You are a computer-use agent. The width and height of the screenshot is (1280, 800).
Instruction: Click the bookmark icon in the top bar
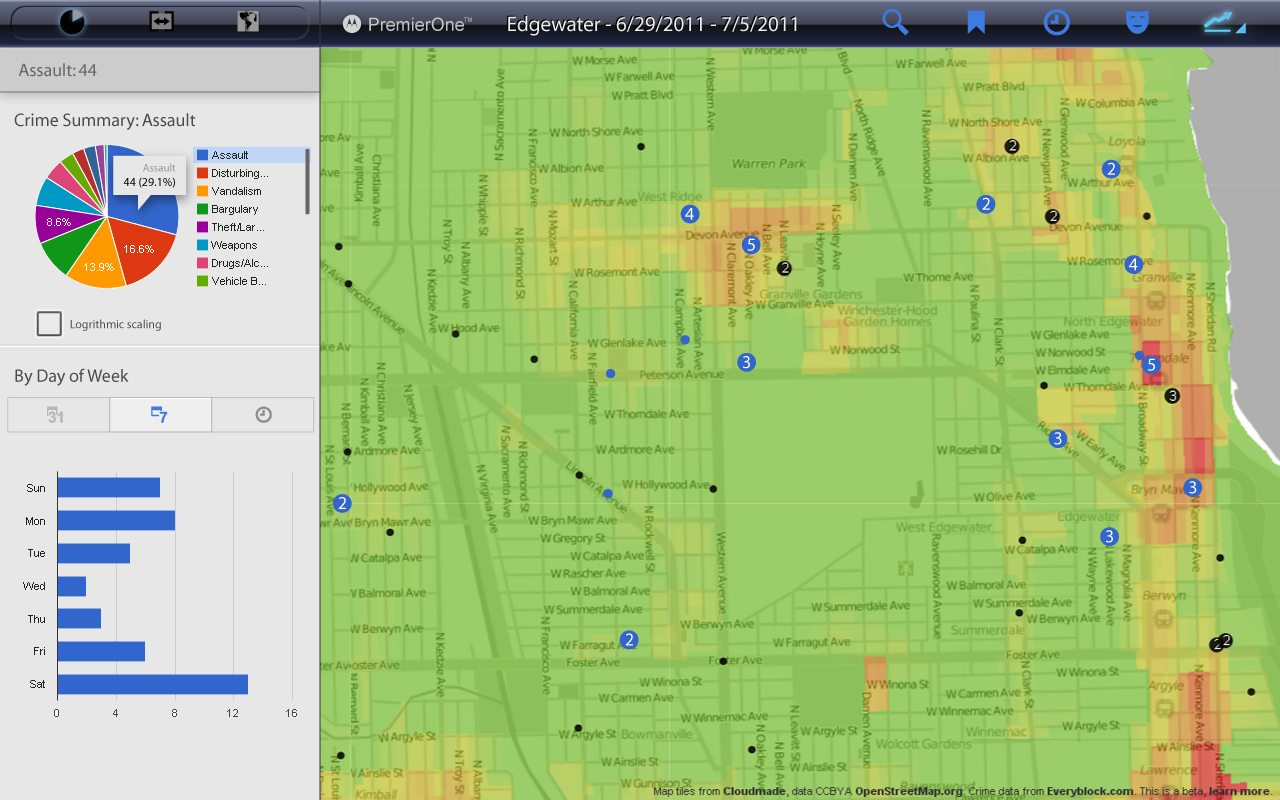click(976, 22)
